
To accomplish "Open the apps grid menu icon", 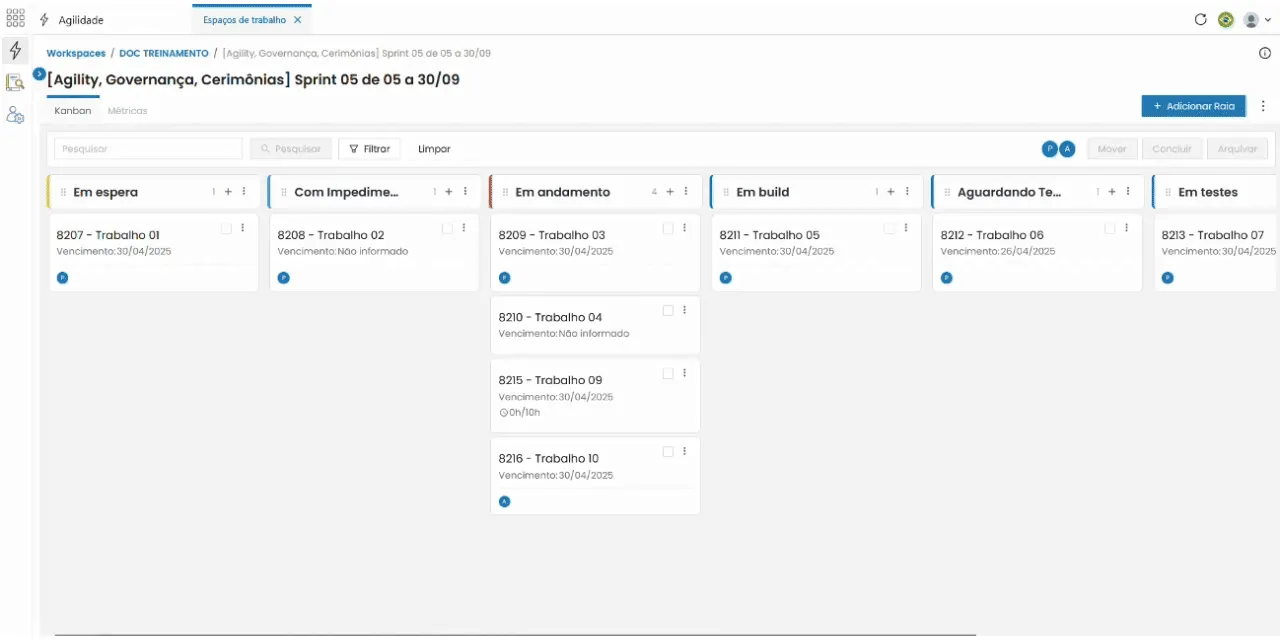I will [x=15, y=19].
